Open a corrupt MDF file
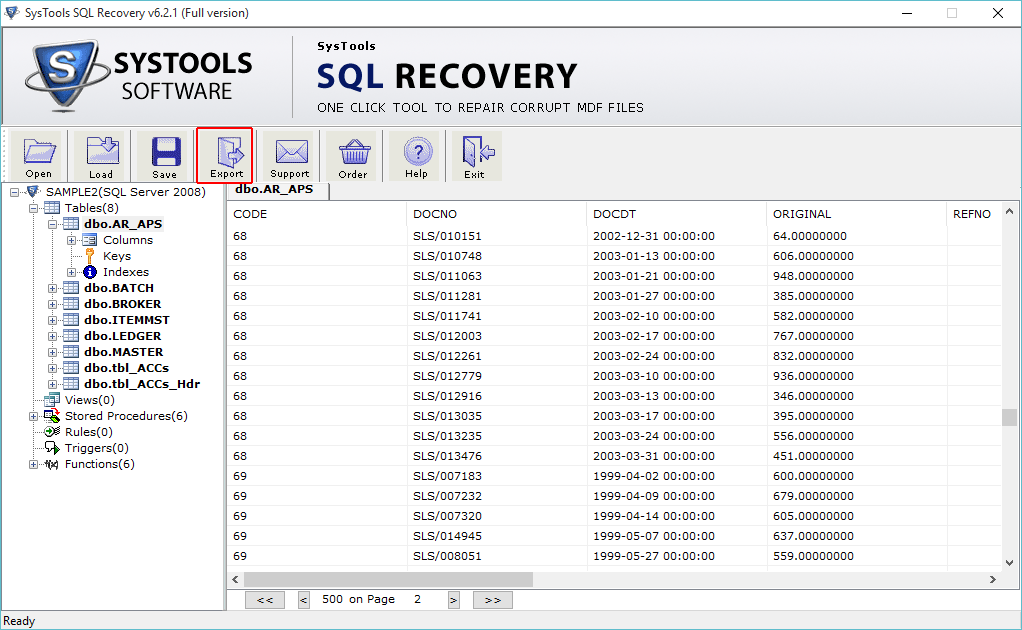 click(38, 155)
